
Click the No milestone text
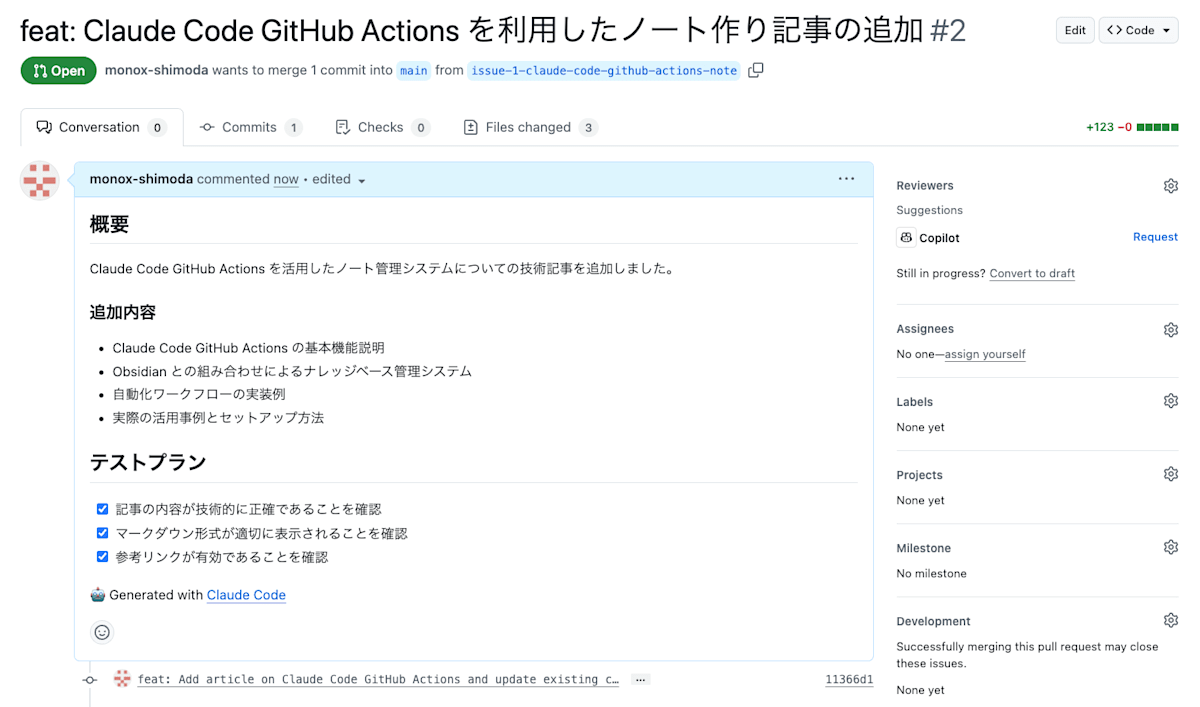pos(931,573)
